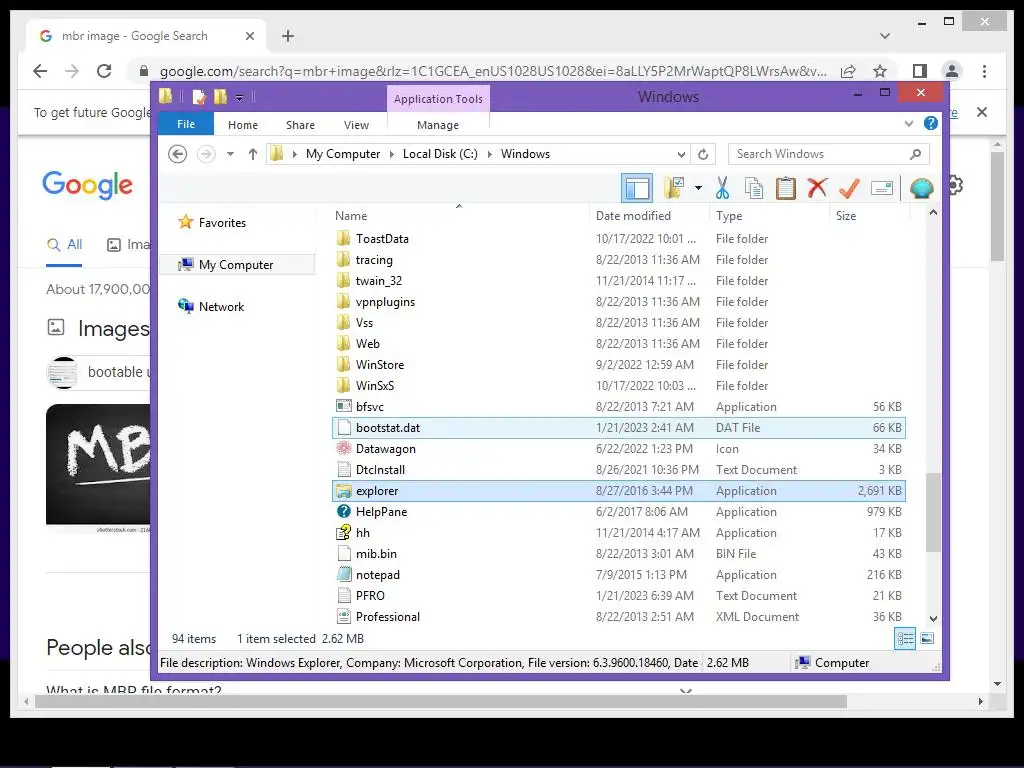
Task: Open Chrome side panel icon
Action: click(x=920, y=71)
